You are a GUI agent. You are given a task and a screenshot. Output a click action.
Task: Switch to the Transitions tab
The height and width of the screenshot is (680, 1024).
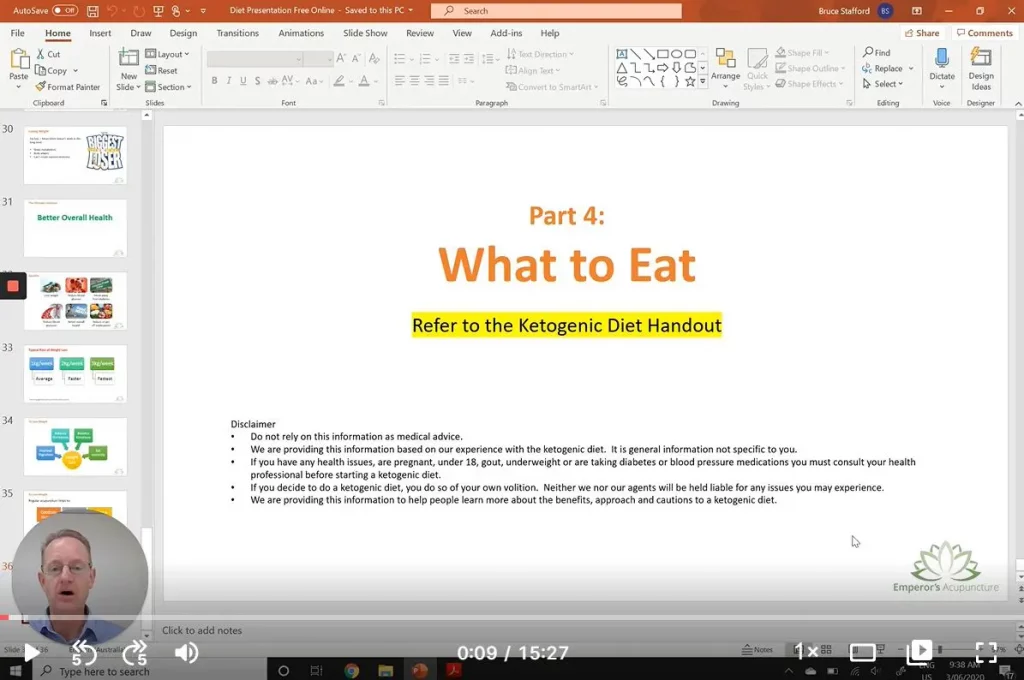pos(237,33)
